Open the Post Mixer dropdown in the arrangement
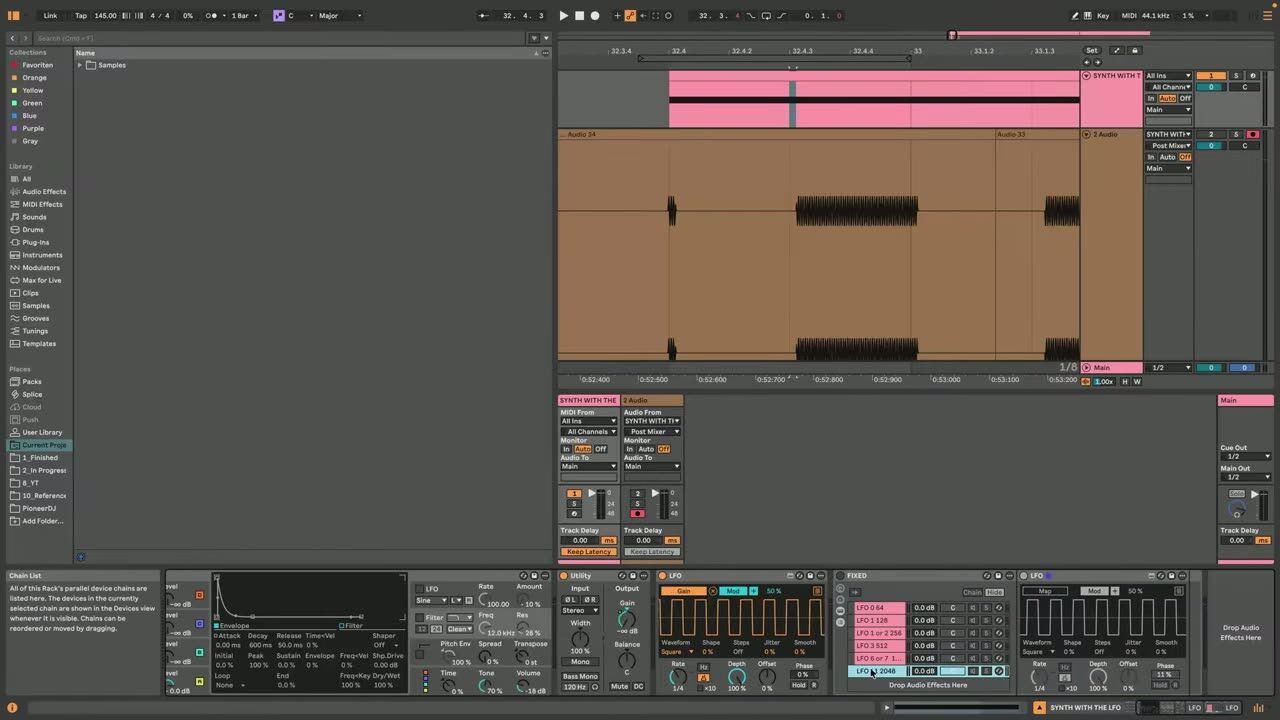The image size is (1280, 720). [1168, 146]
